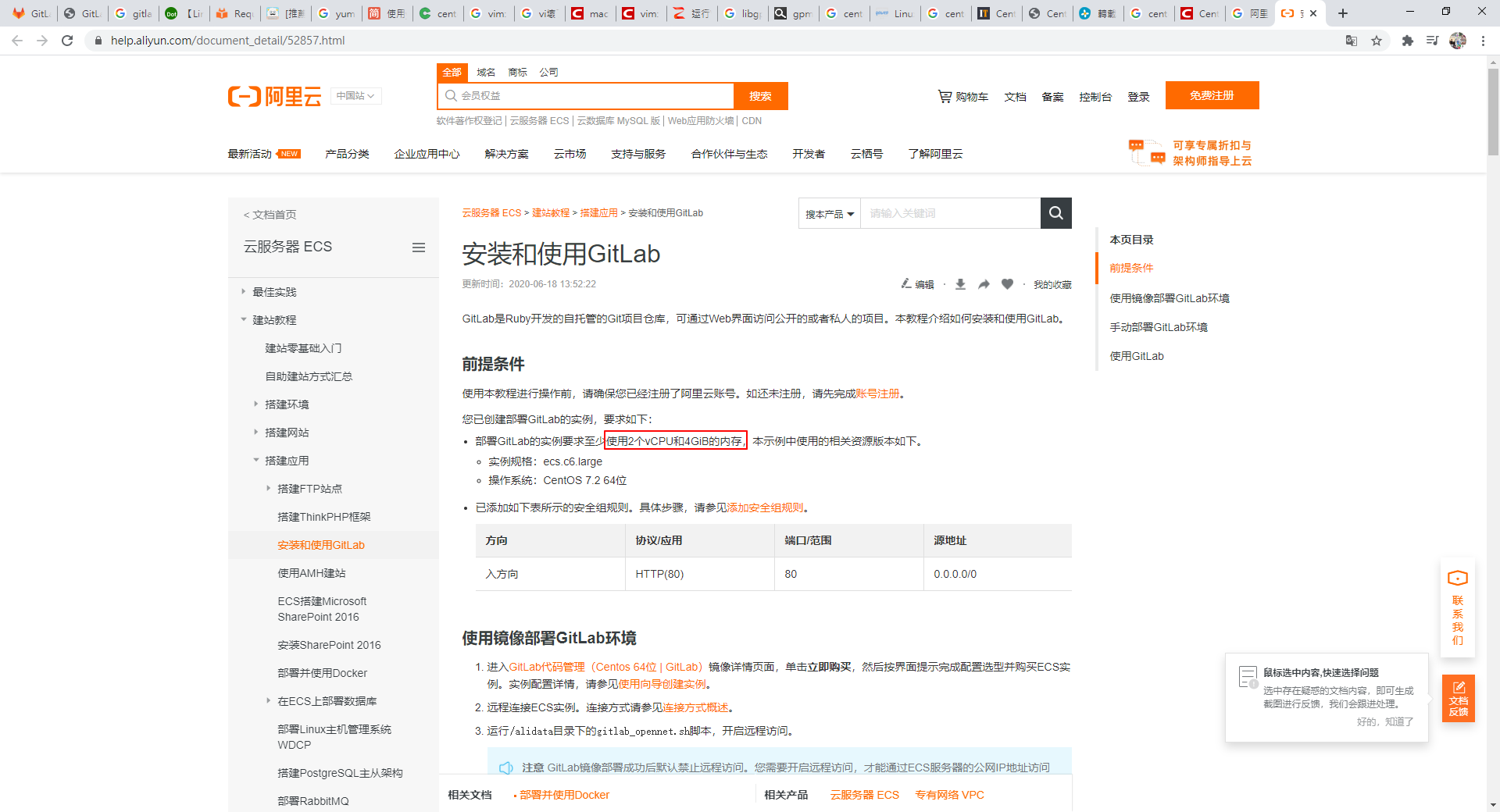Open 云市场 nav menu
1500x812 pixels.
(570, 154)
